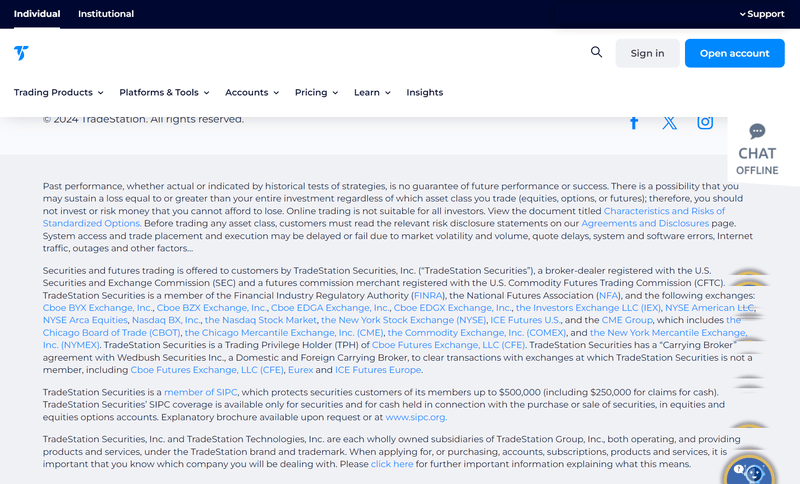
Task: Click the 'All rights reserved' copyright text
Action: tap(197, 119)
